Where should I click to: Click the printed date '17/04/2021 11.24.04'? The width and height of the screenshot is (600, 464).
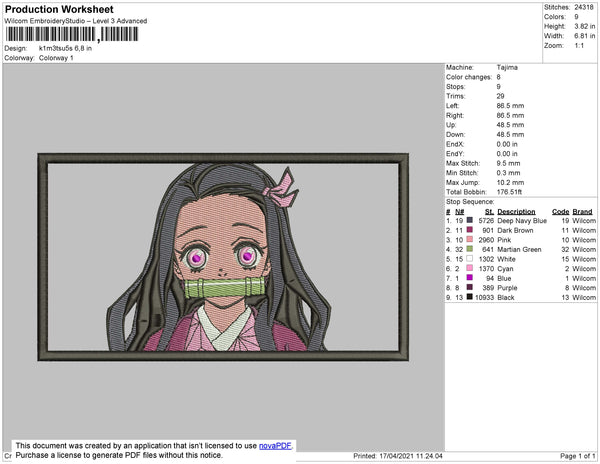point(411,456)
